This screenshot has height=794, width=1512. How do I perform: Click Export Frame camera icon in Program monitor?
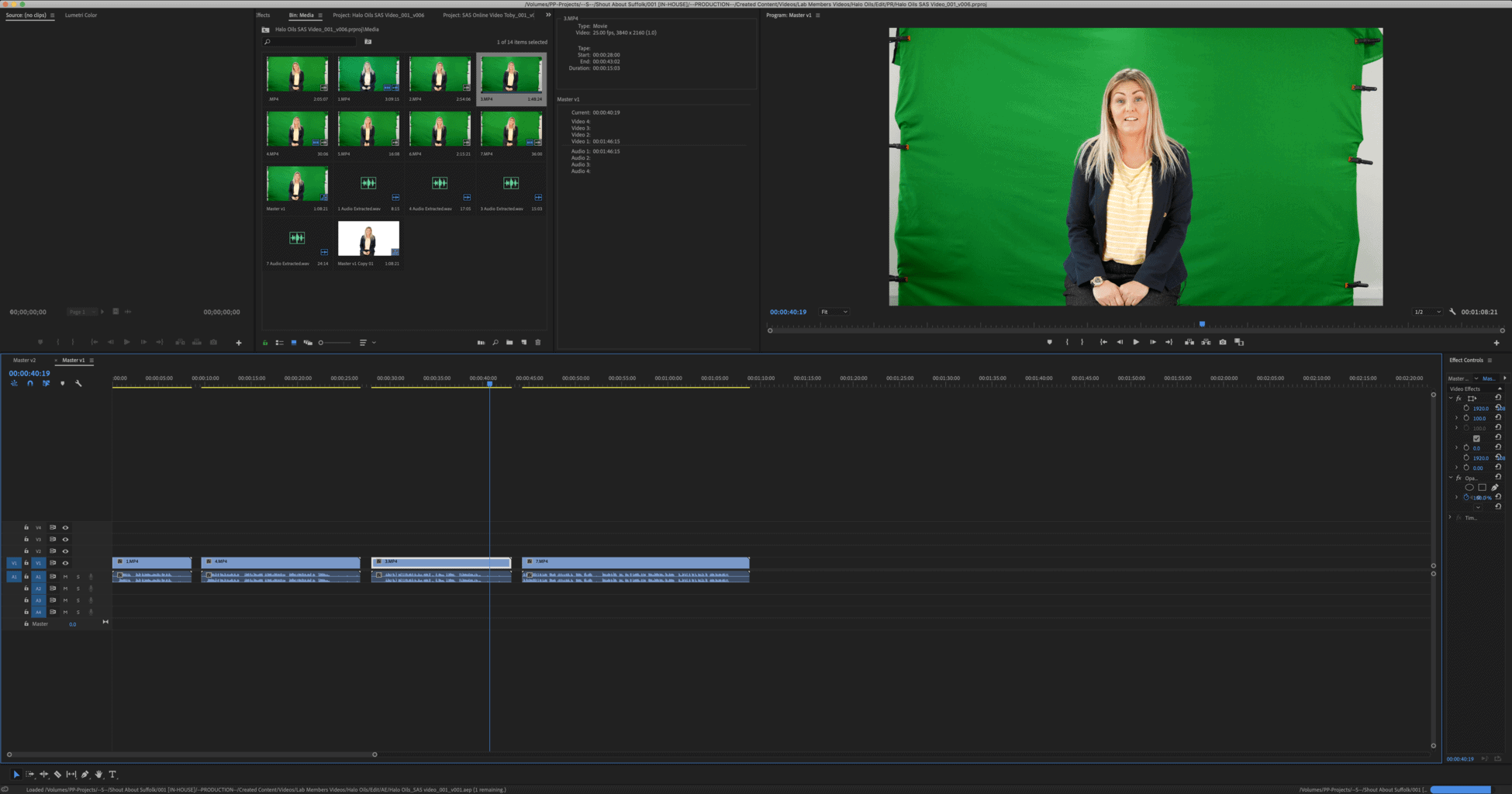tap(1223, 342)
